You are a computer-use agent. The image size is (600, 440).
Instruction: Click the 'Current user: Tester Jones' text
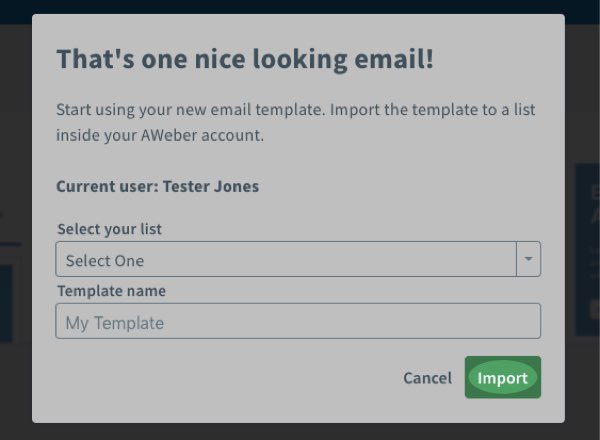point(157,186)
